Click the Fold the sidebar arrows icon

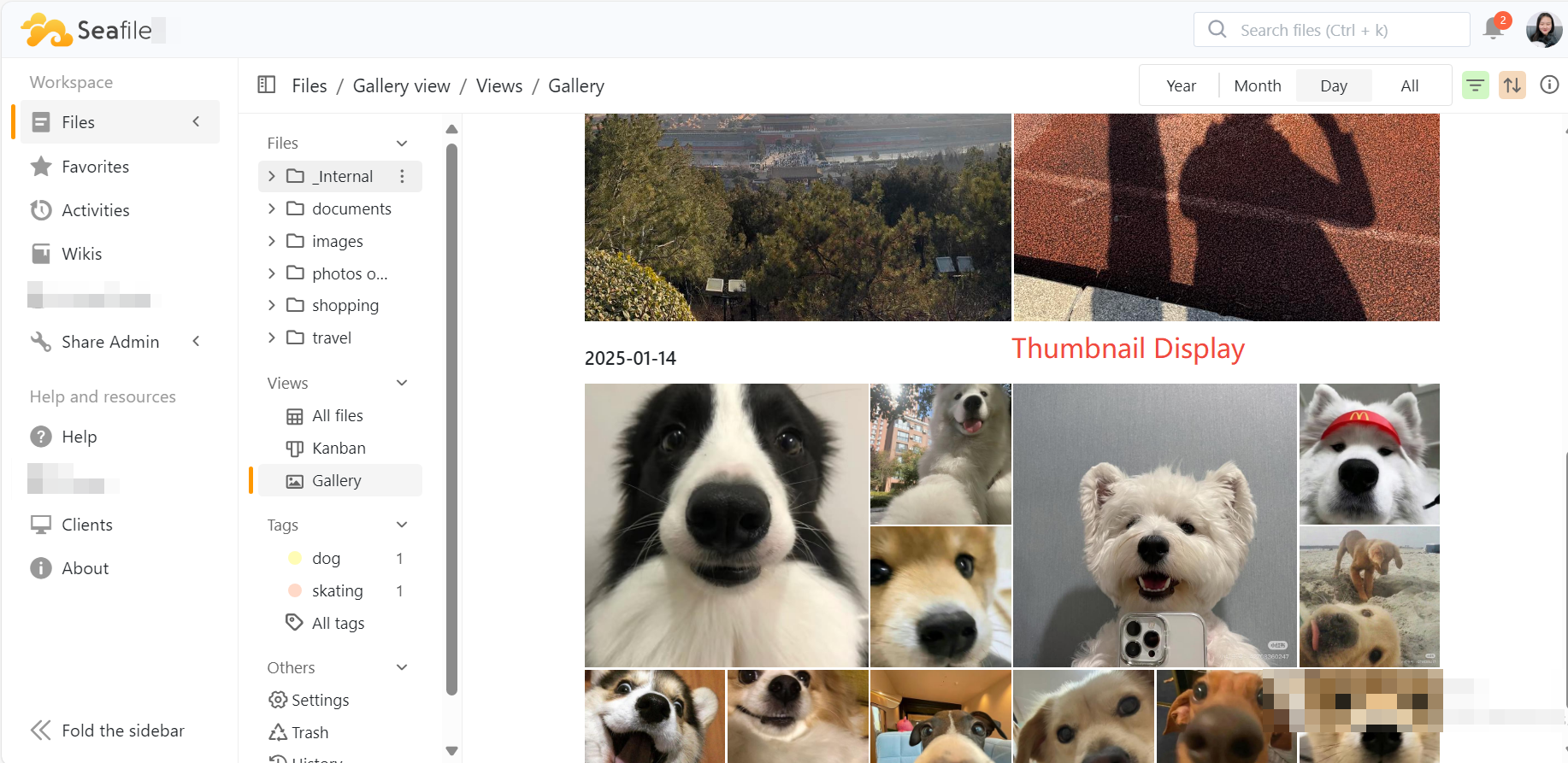tap(40, 731)
